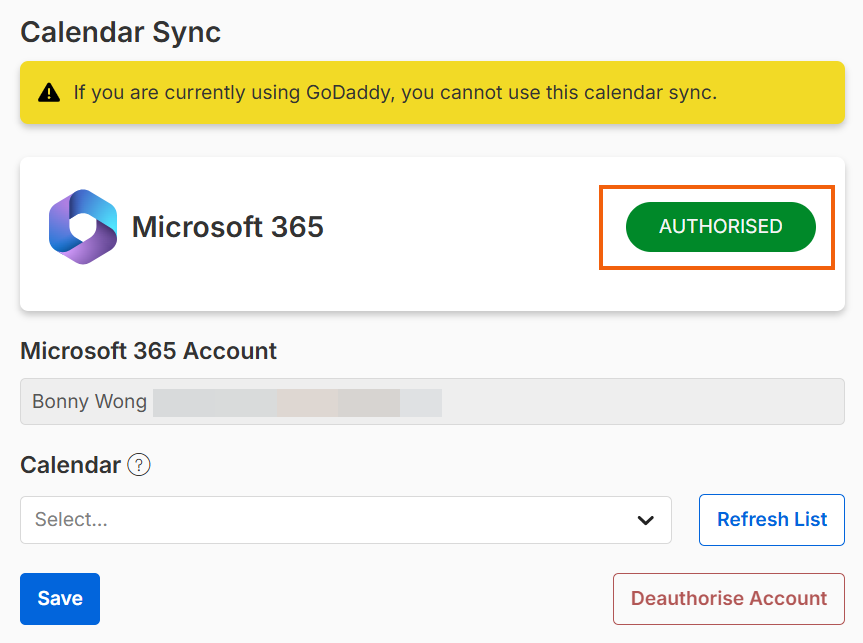Click the Bonny Wong account field
863x643 pixels.
432,401
